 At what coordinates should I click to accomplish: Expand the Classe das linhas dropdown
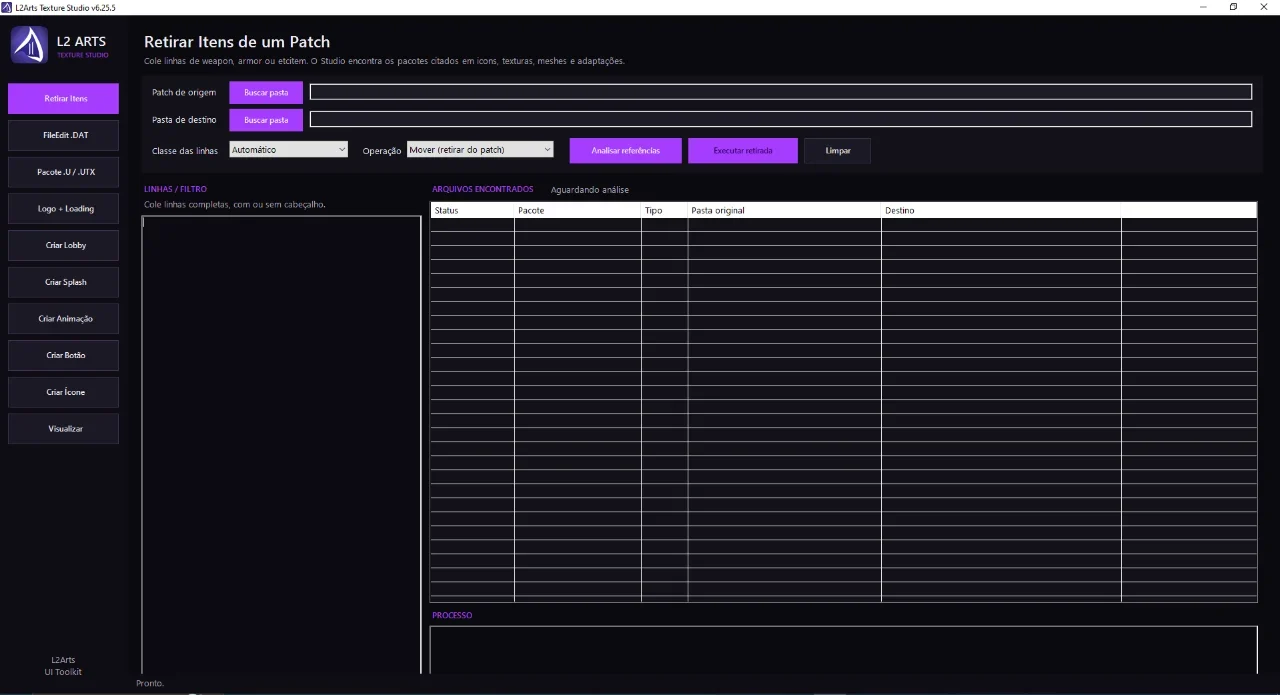point(288,149)
